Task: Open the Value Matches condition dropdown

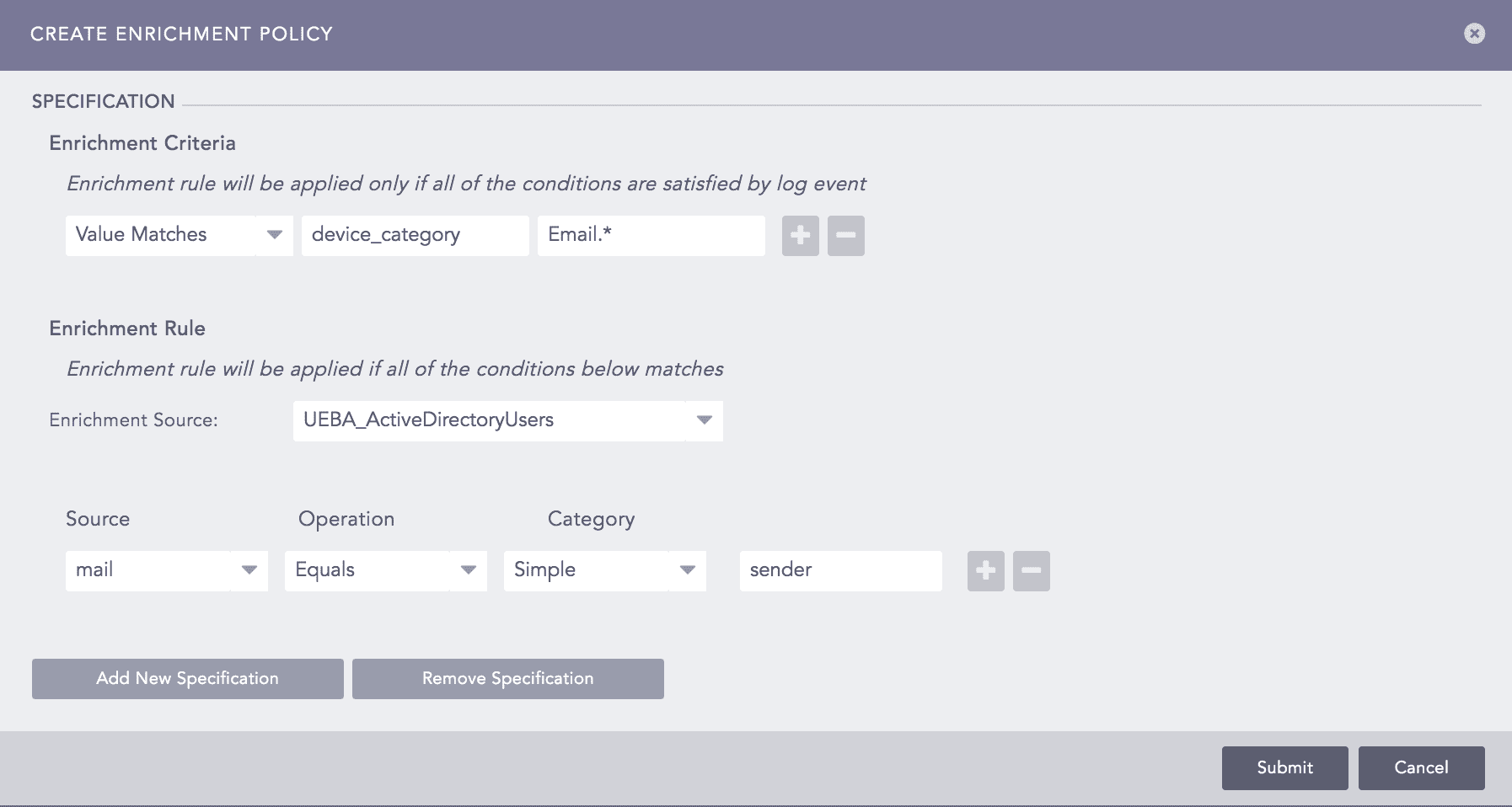Action: tap(162, 235)
